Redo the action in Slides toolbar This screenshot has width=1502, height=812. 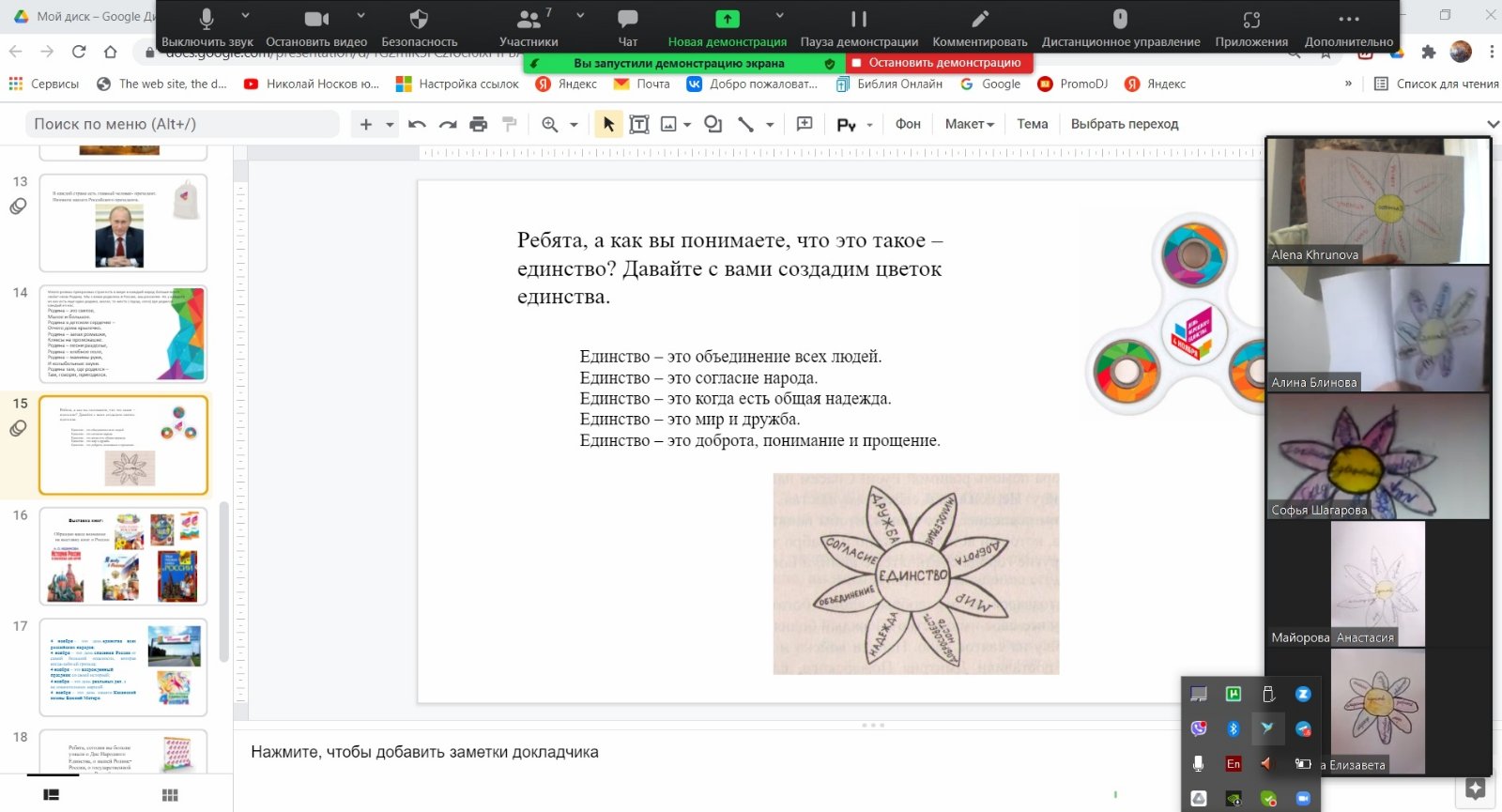[448, 124]
